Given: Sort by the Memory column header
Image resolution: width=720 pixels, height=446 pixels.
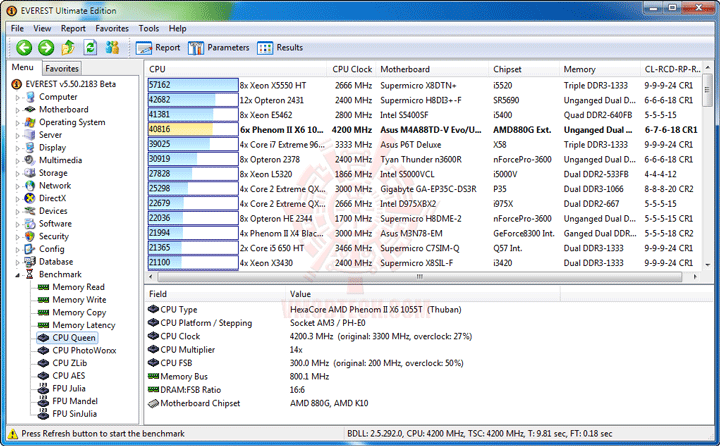Looking at the screenshot, I should [x=599, y=69].
